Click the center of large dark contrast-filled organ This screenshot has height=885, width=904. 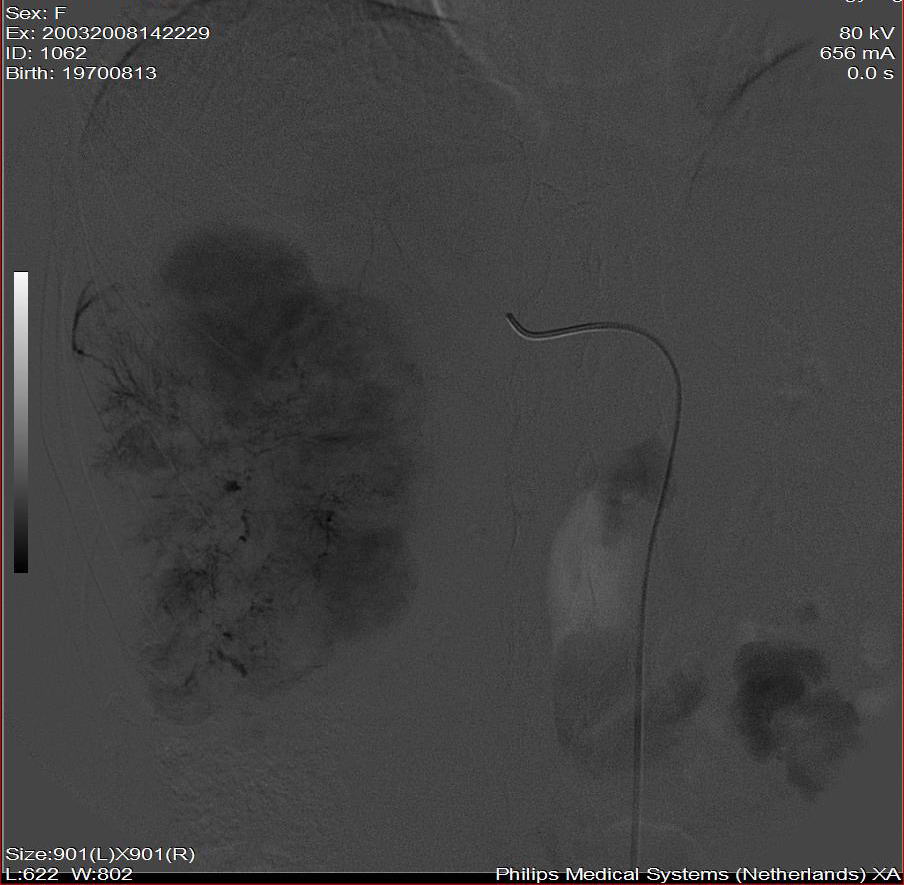pos(270,470)
